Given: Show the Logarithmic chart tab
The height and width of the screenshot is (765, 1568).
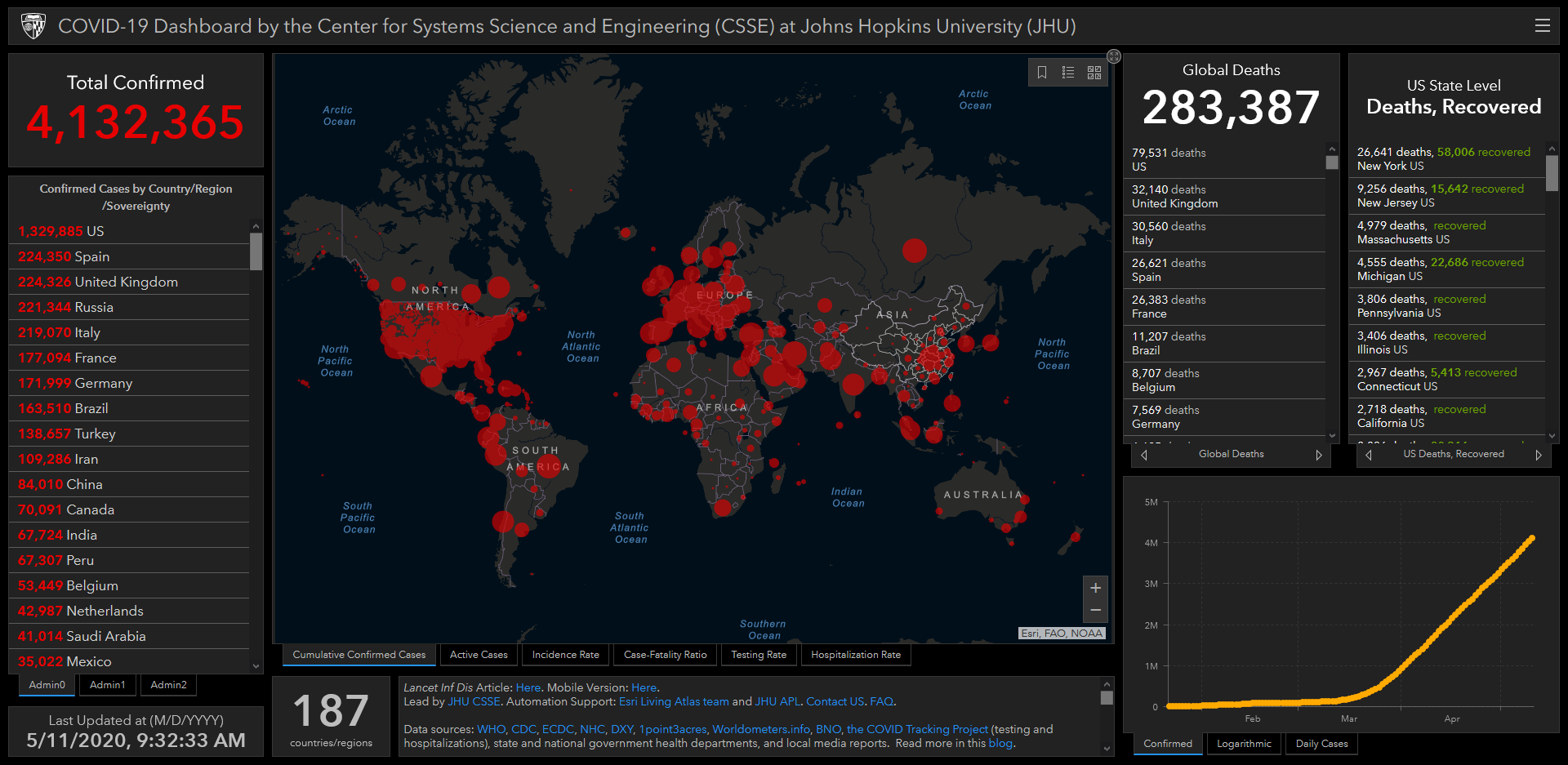Looking at the screenshot, I should (x=1244, y=744).
